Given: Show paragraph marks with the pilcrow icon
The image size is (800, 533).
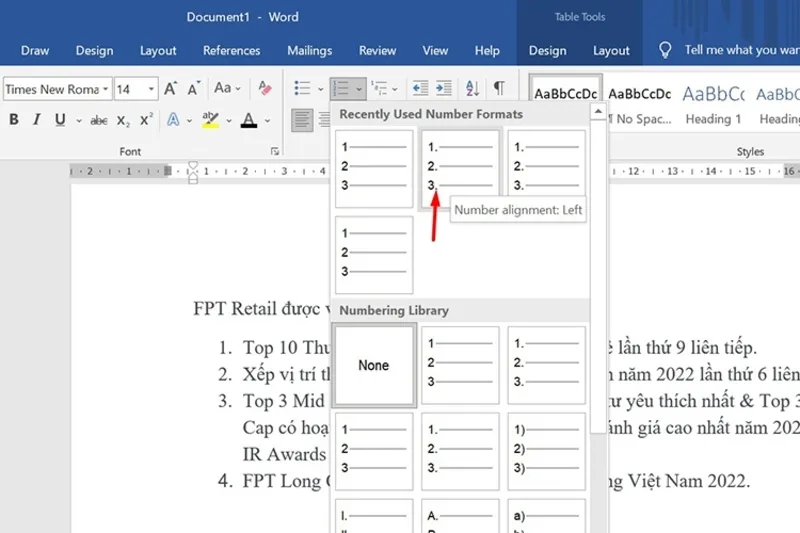Looking at the screenshot, I should [x=498, y=89].
